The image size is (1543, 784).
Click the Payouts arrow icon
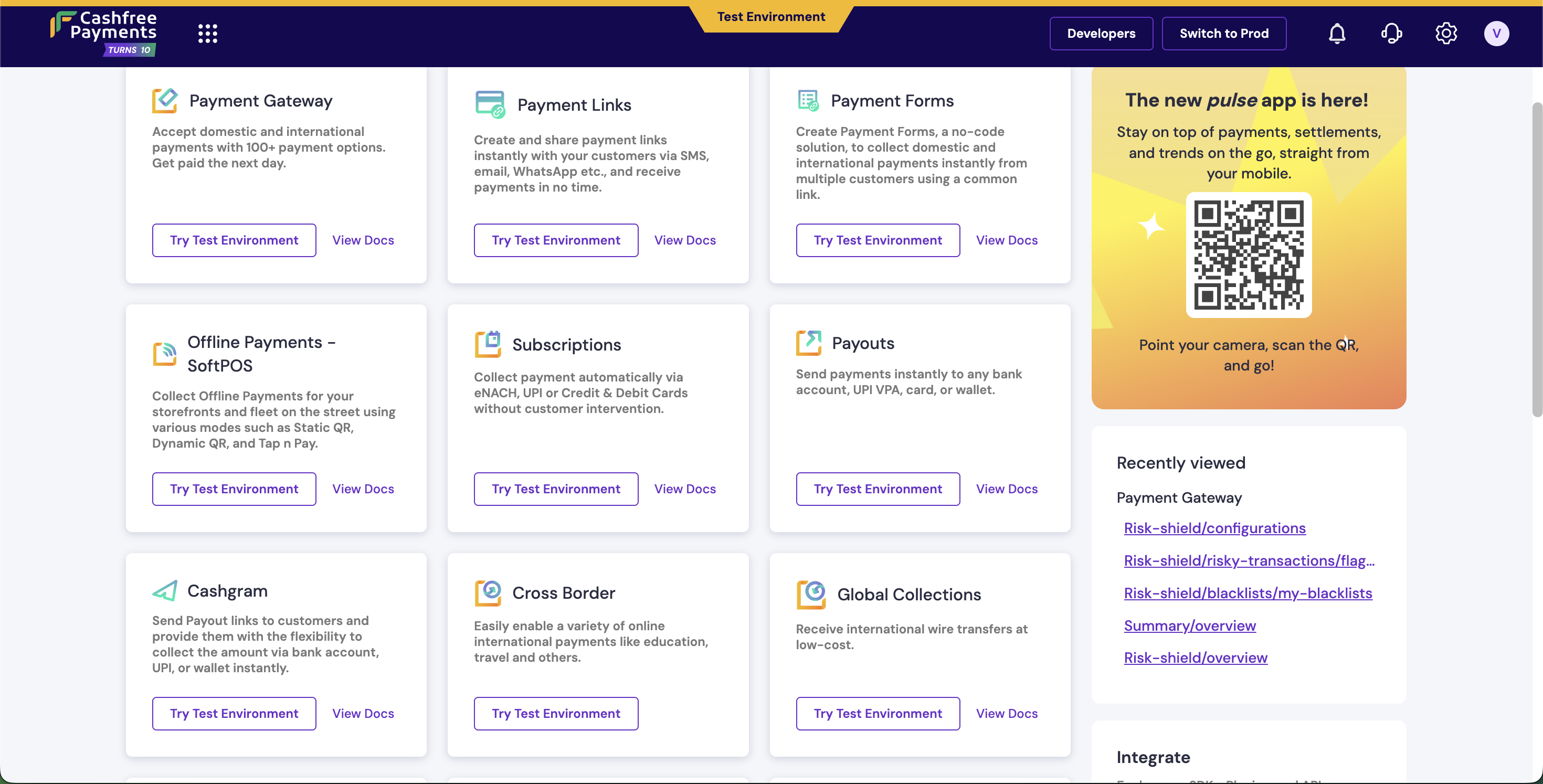pyautogui.click(x=809, y=343)
